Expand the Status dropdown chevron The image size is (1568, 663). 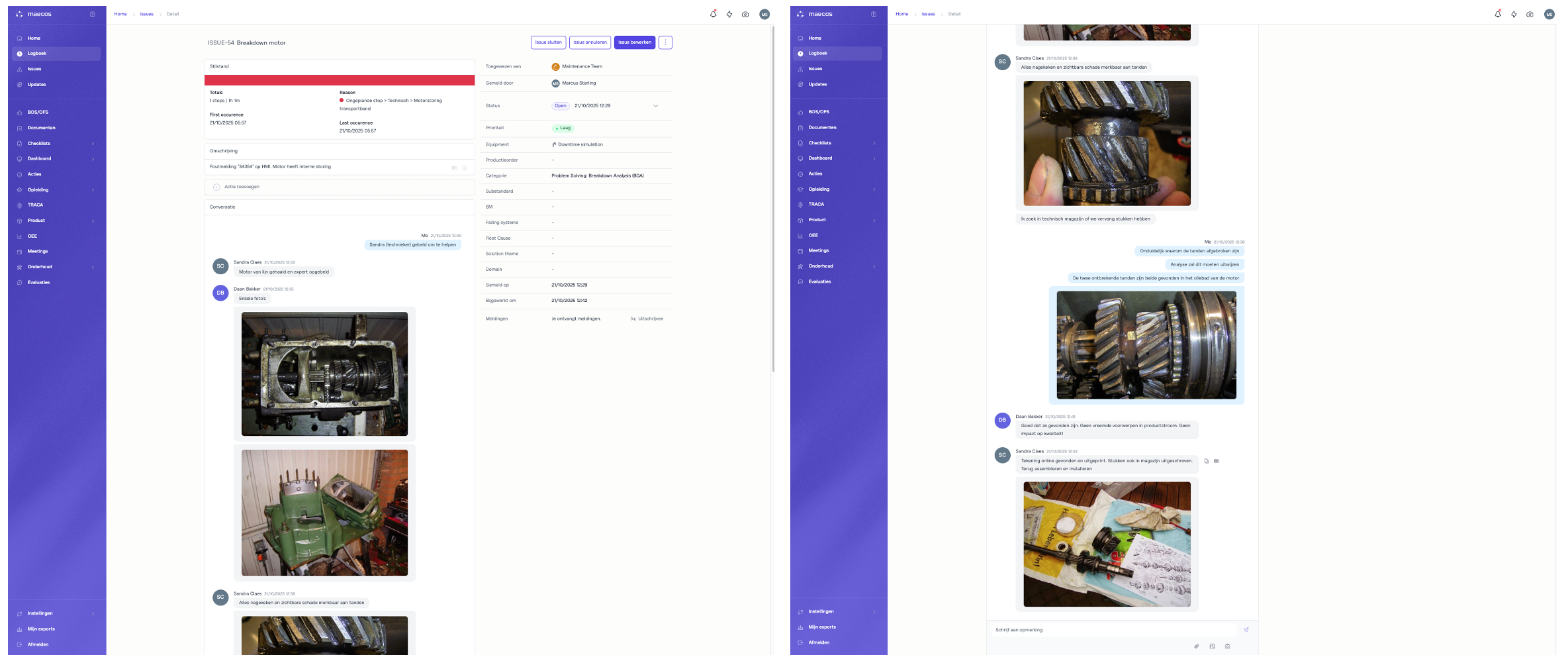pos(655,106)
